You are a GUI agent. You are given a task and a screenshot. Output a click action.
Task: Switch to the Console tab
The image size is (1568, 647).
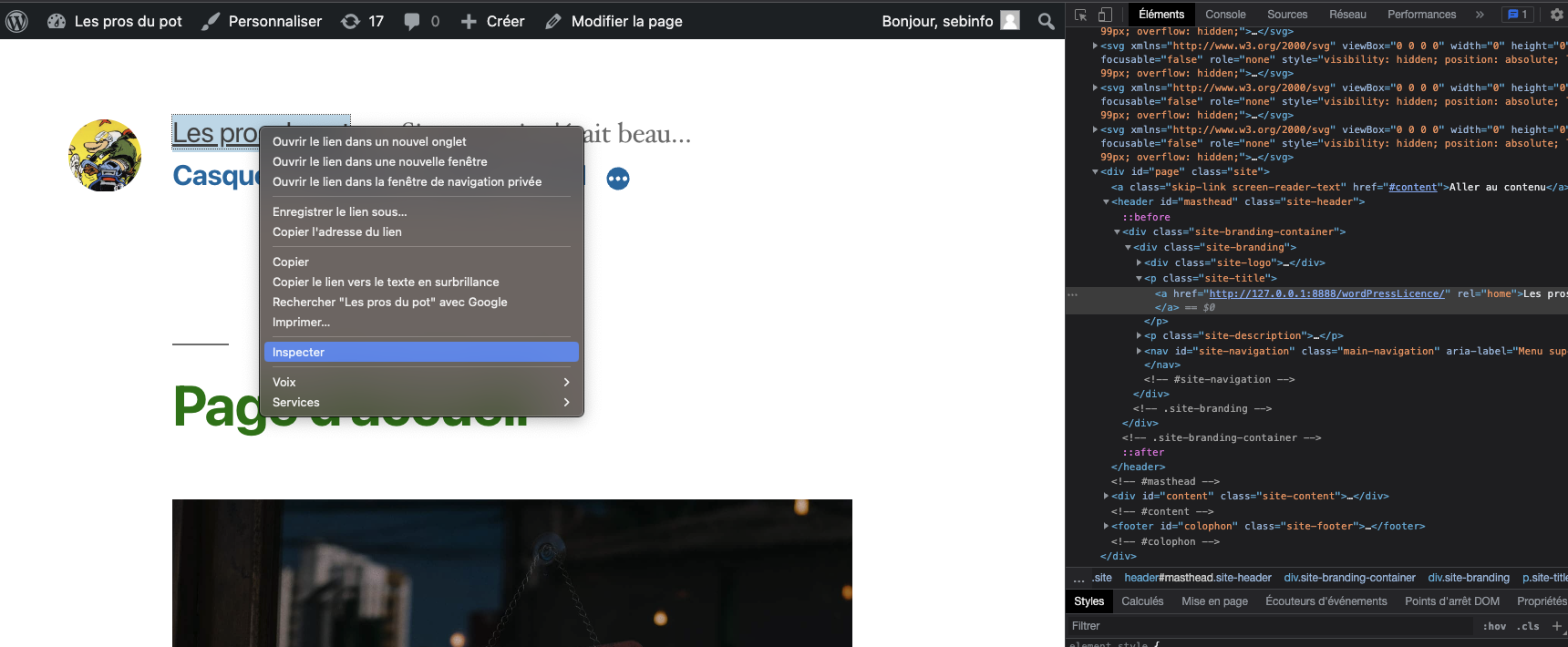[1225, 15]
